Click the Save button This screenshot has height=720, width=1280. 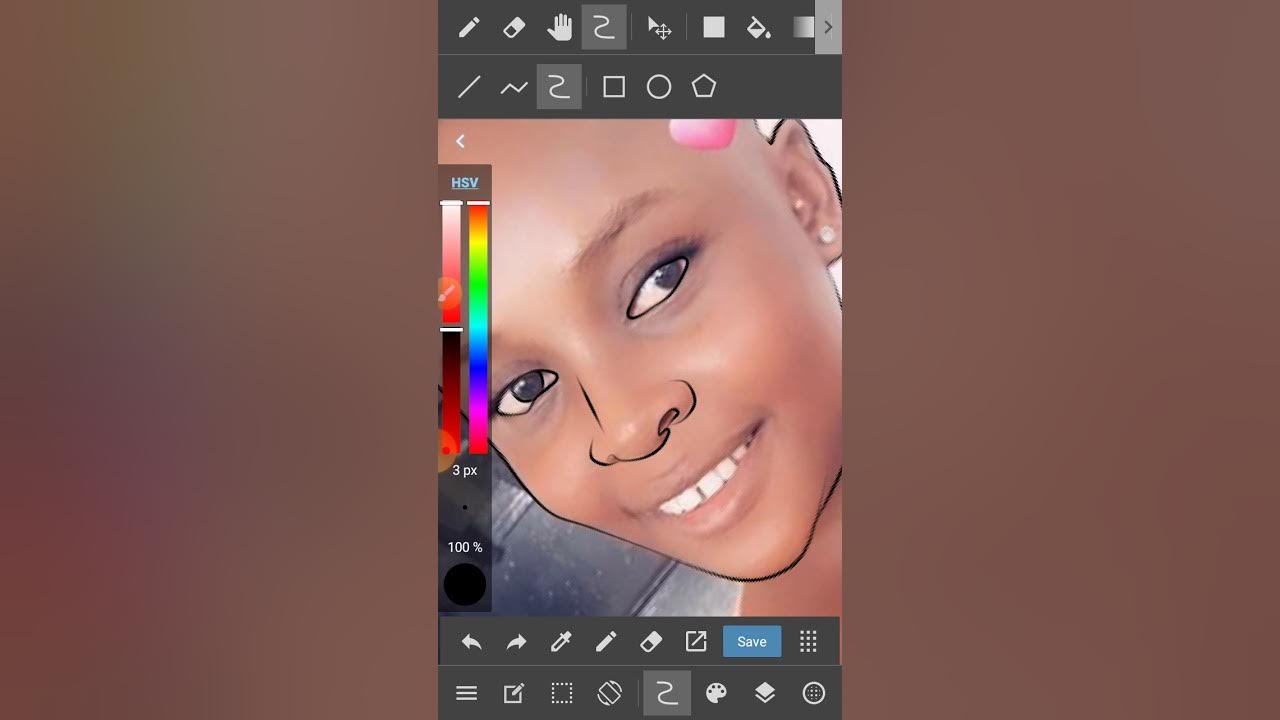coord(752,642)
